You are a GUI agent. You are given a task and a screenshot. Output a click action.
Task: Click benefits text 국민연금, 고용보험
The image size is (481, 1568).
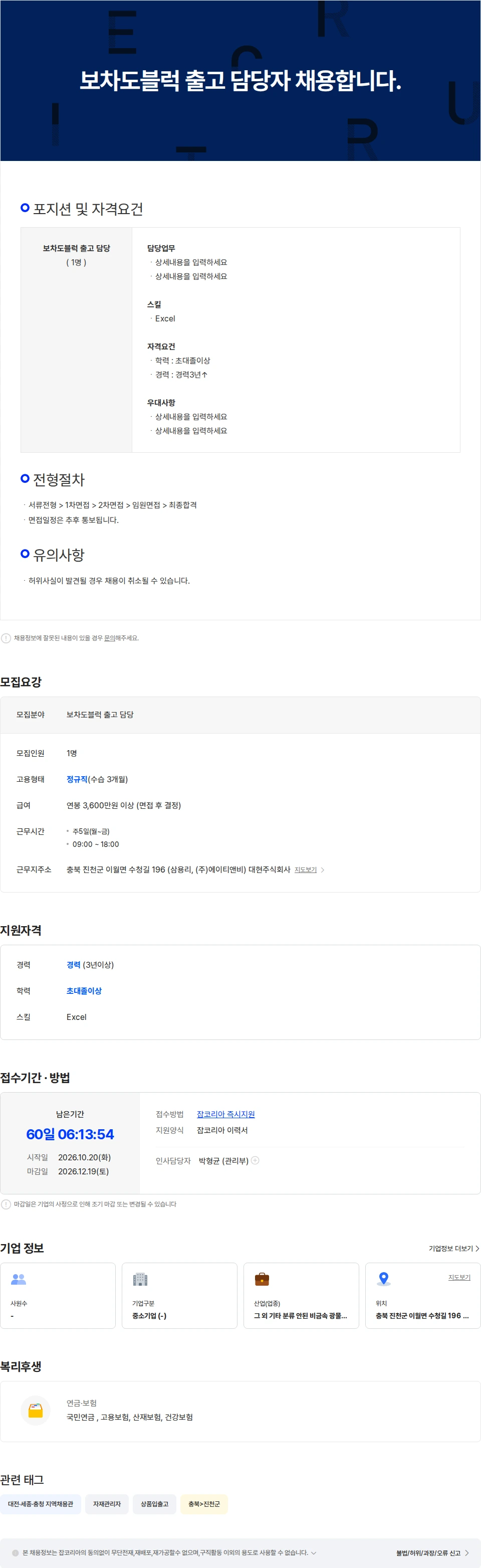[130, 1417]
